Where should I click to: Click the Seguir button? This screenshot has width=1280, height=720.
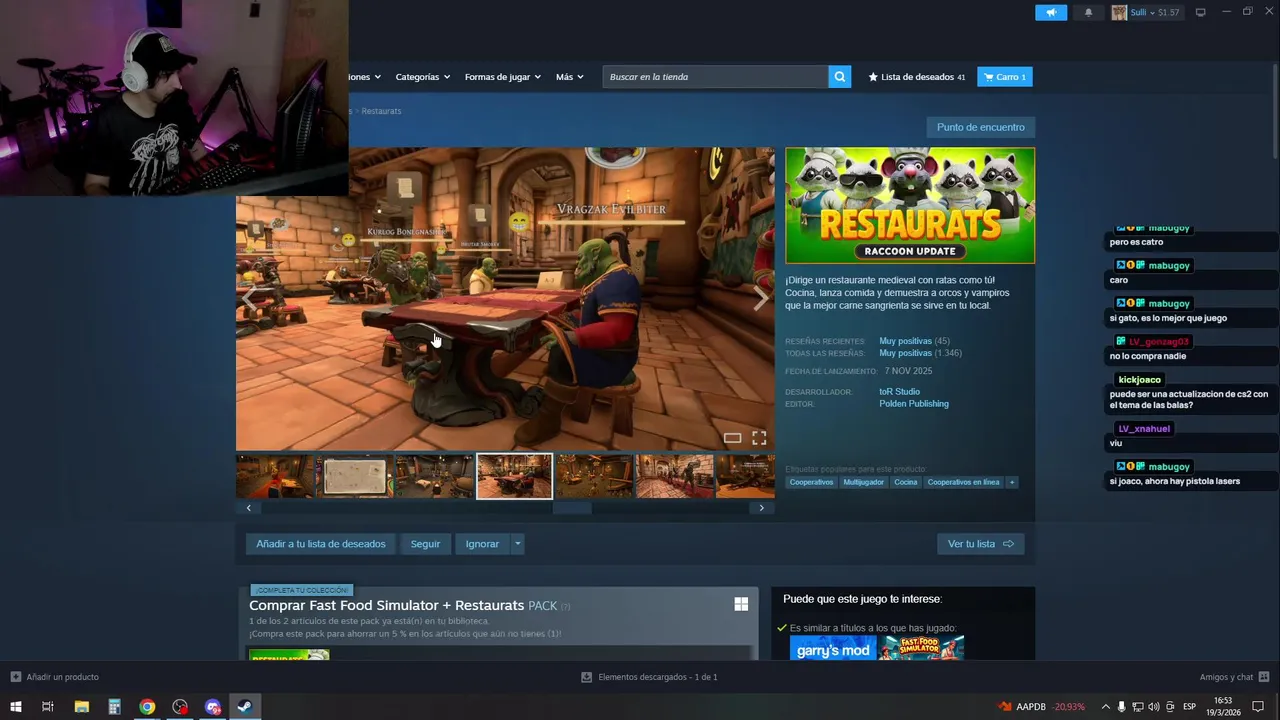425,544
